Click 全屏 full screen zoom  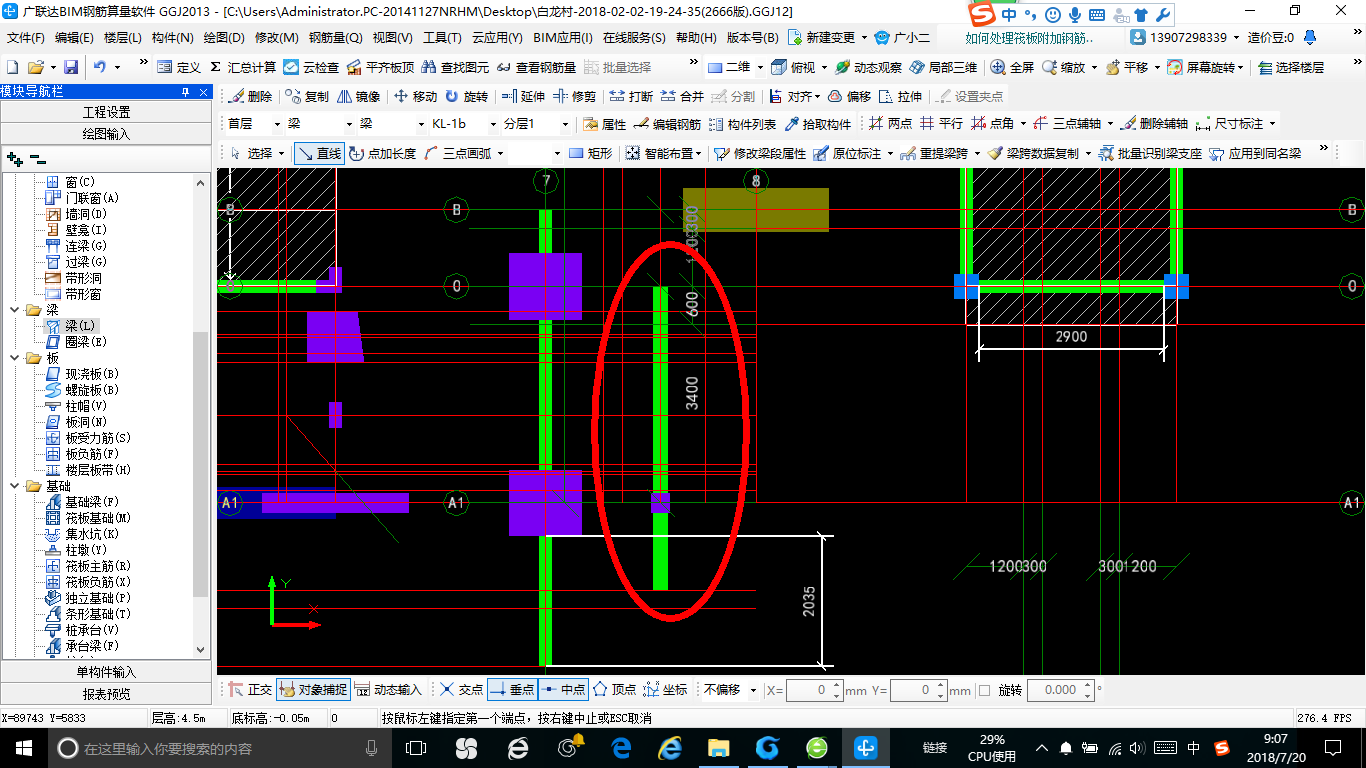[1012, 67]
